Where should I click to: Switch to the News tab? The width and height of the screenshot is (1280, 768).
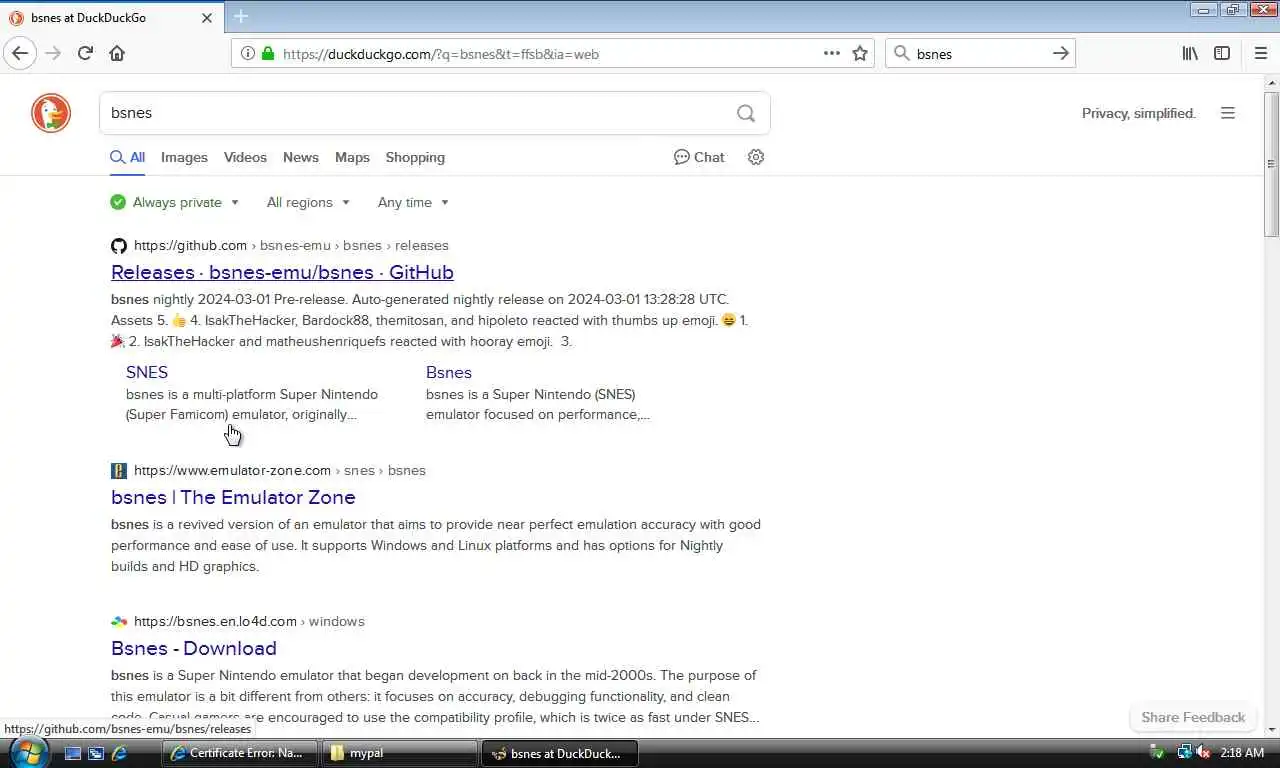tap(300, 157)
